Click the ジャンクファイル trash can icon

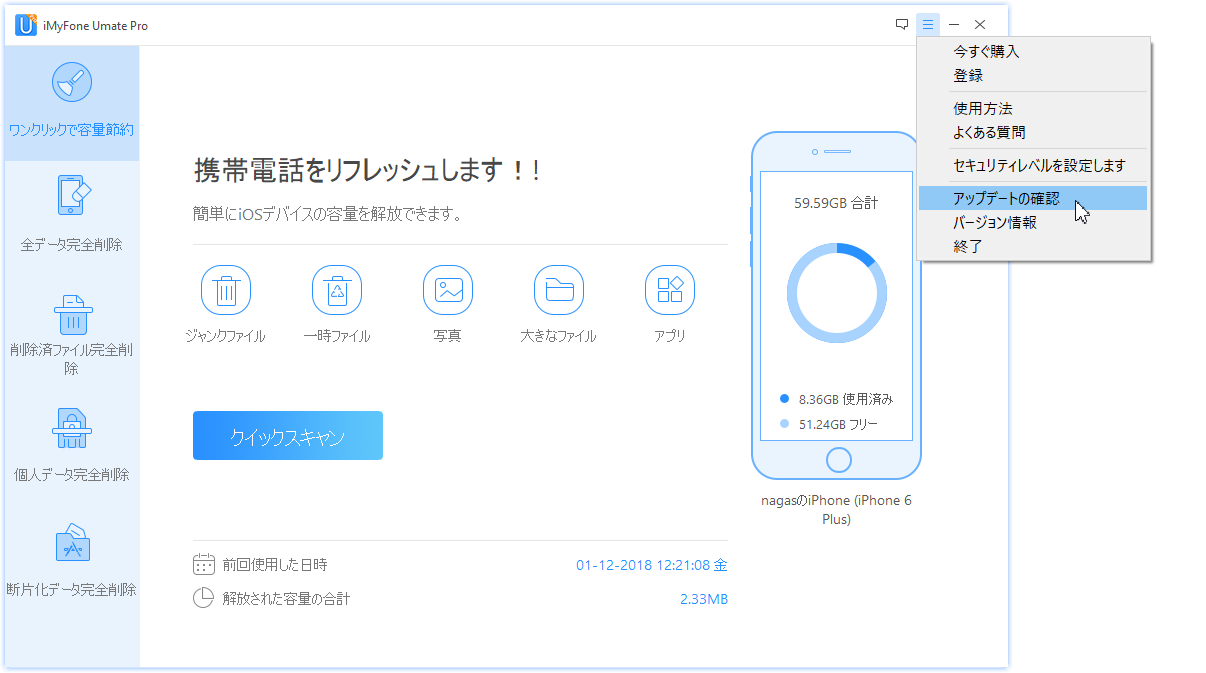click(226, 290)
